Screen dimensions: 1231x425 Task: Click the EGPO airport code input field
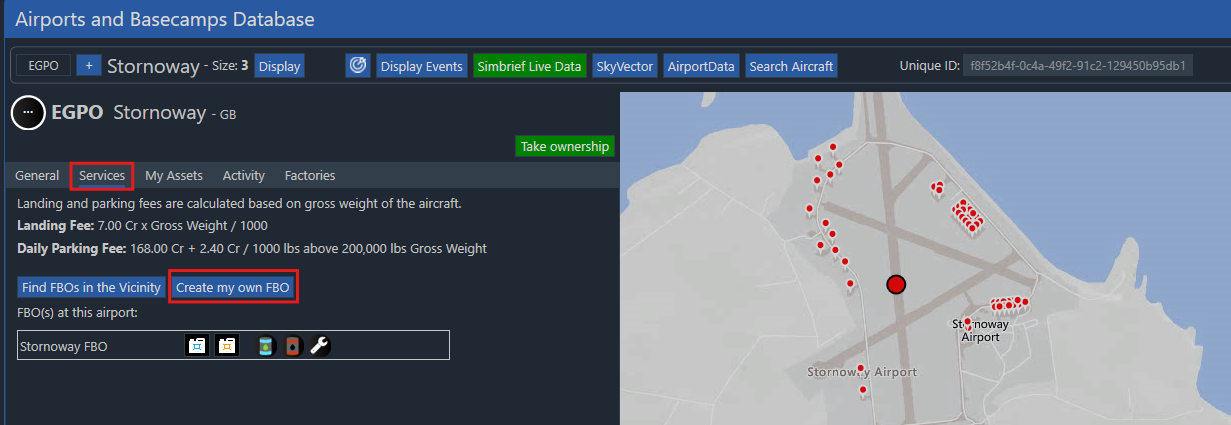43,66
